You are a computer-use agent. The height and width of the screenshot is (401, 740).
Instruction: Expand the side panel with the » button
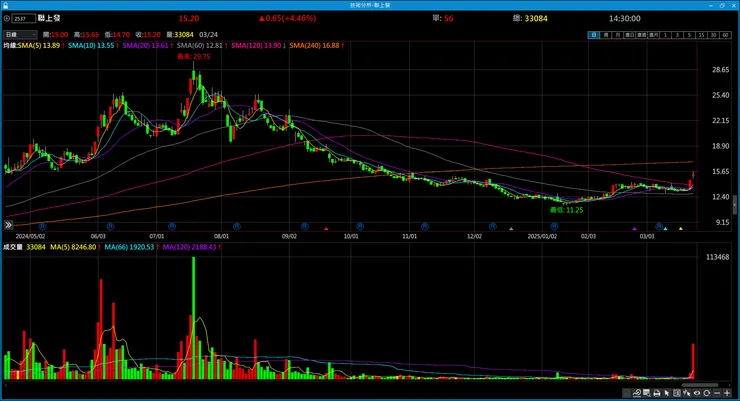tap(8, 225)
